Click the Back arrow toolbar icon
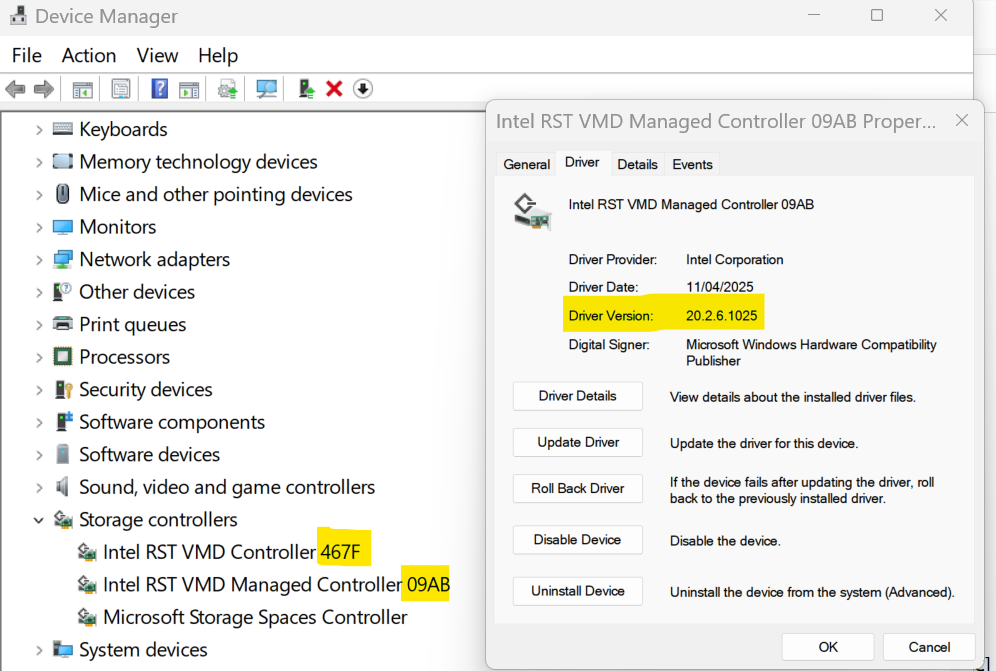 coord(15,89)
